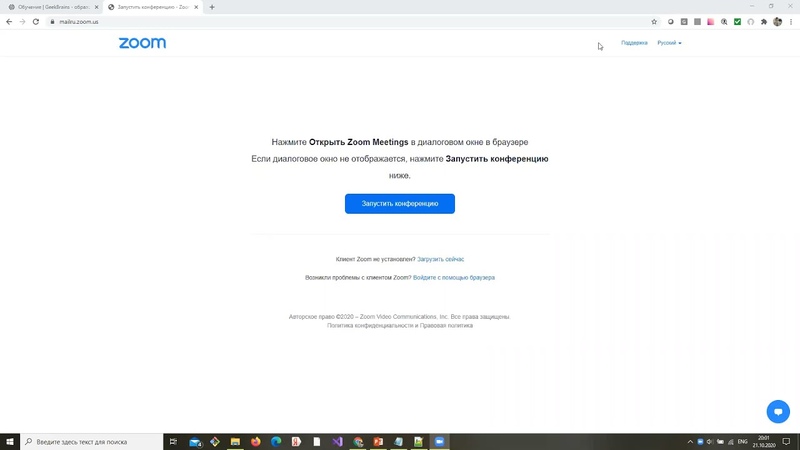The image size is (800, 450).
Task: Close the Запустить конференцию browser tab
Action: pyautogui.click(x=196, y=7)
